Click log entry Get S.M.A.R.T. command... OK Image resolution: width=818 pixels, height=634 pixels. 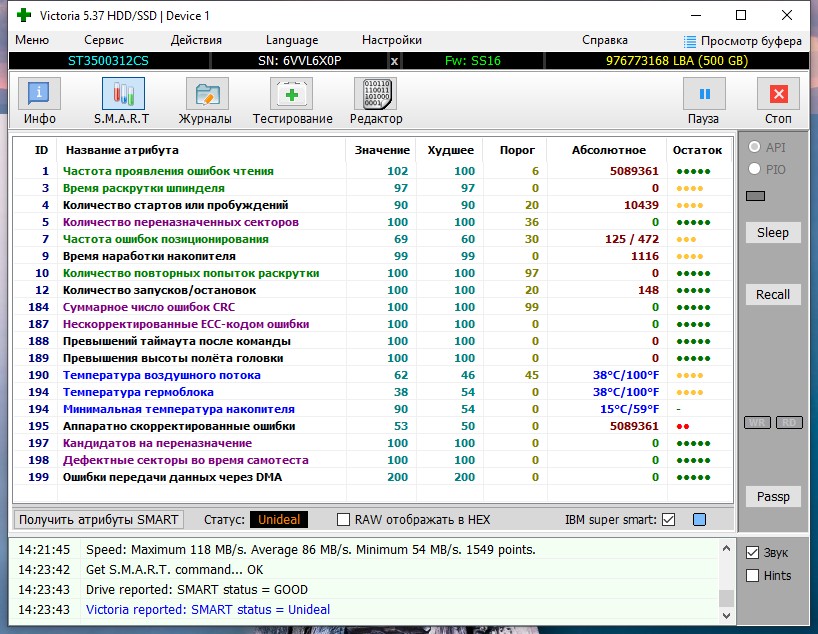174,570
